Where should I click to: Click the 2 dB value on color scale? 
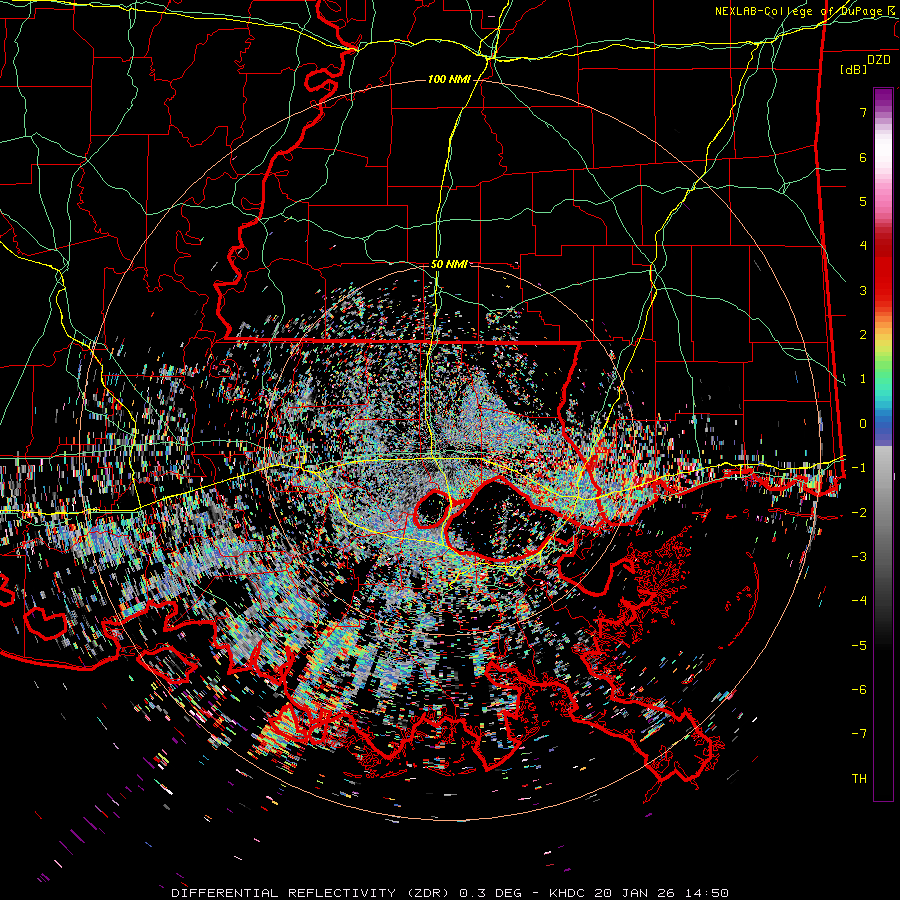[x=863, y=335]
